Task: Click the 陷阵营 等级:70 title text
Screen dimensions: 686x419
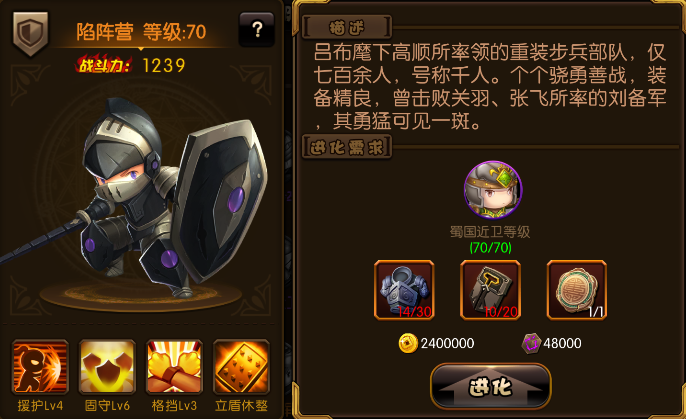Action: [x=141, y=32]
